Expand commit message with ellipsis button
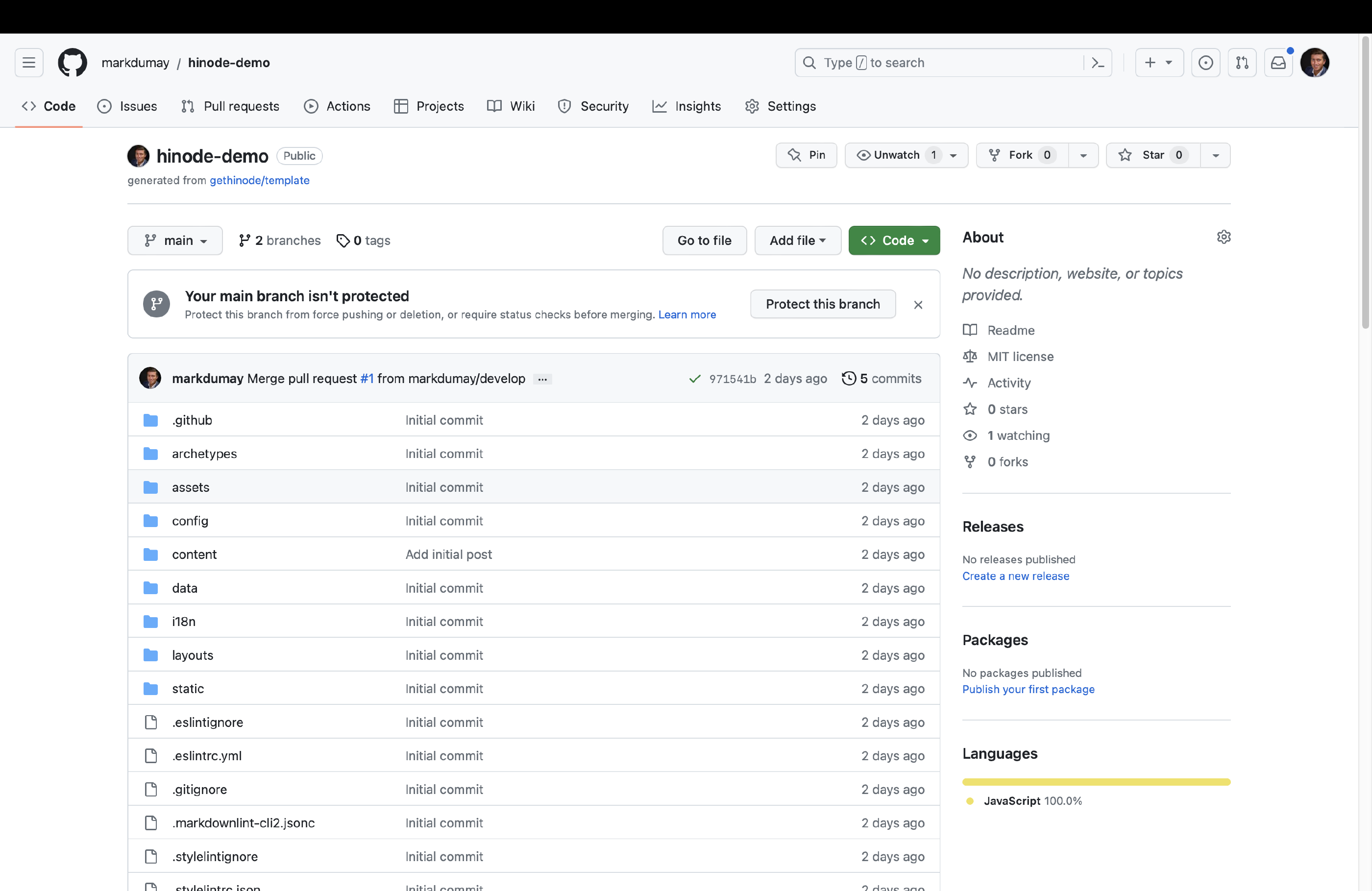This screenshot has width=1372, height=891. [542, 379]
